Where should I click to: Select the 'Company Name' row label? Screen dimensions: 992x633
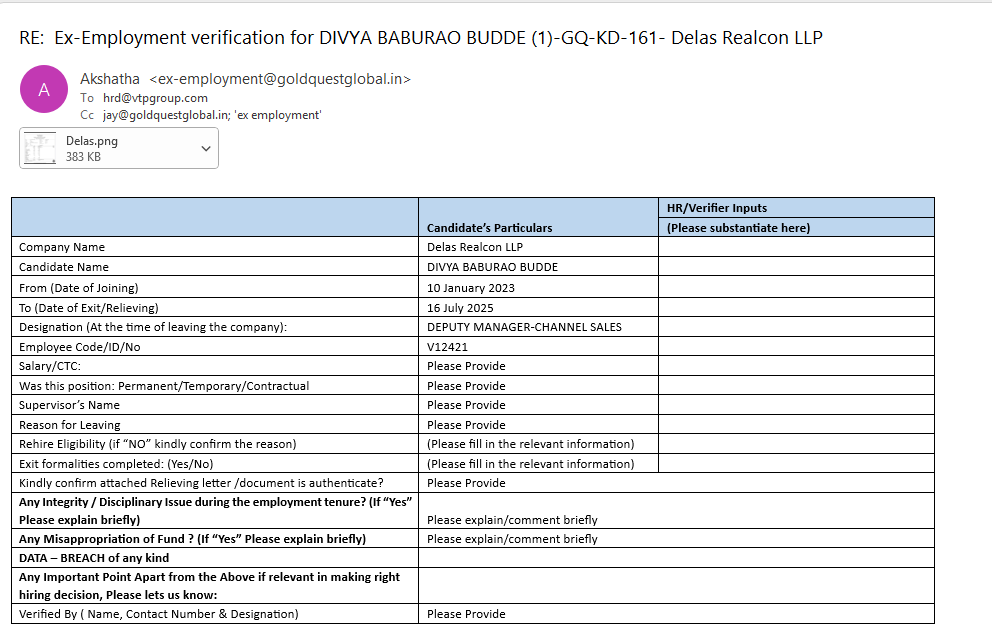coord(62,247)
